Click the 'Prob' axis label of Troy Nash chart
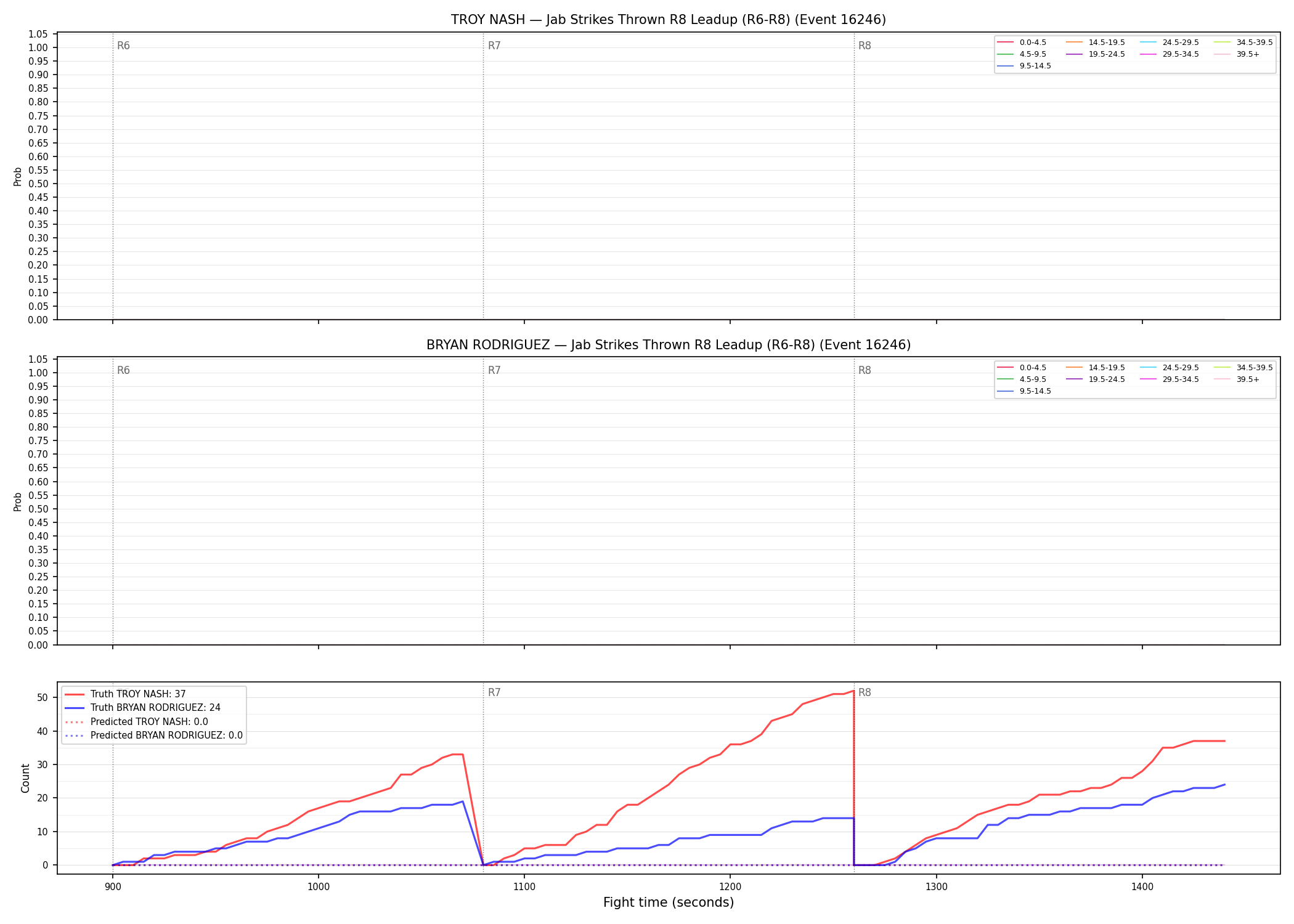This screenshot has height=924, width=1294. (x=18, y=177)
